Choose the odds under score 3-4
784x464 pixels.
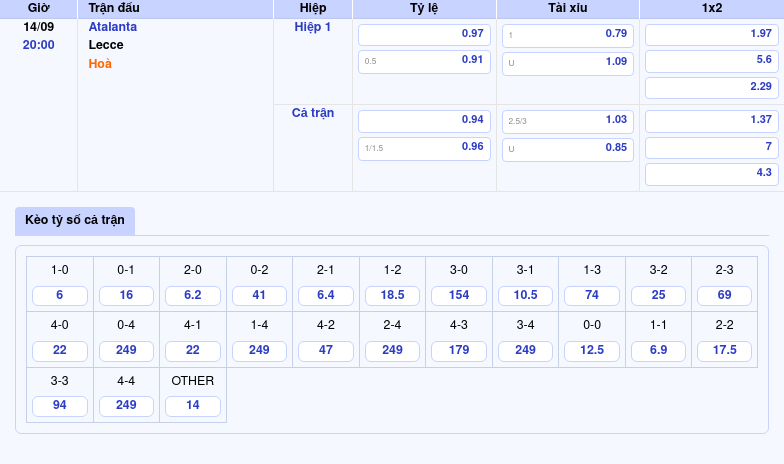(525, 350)
